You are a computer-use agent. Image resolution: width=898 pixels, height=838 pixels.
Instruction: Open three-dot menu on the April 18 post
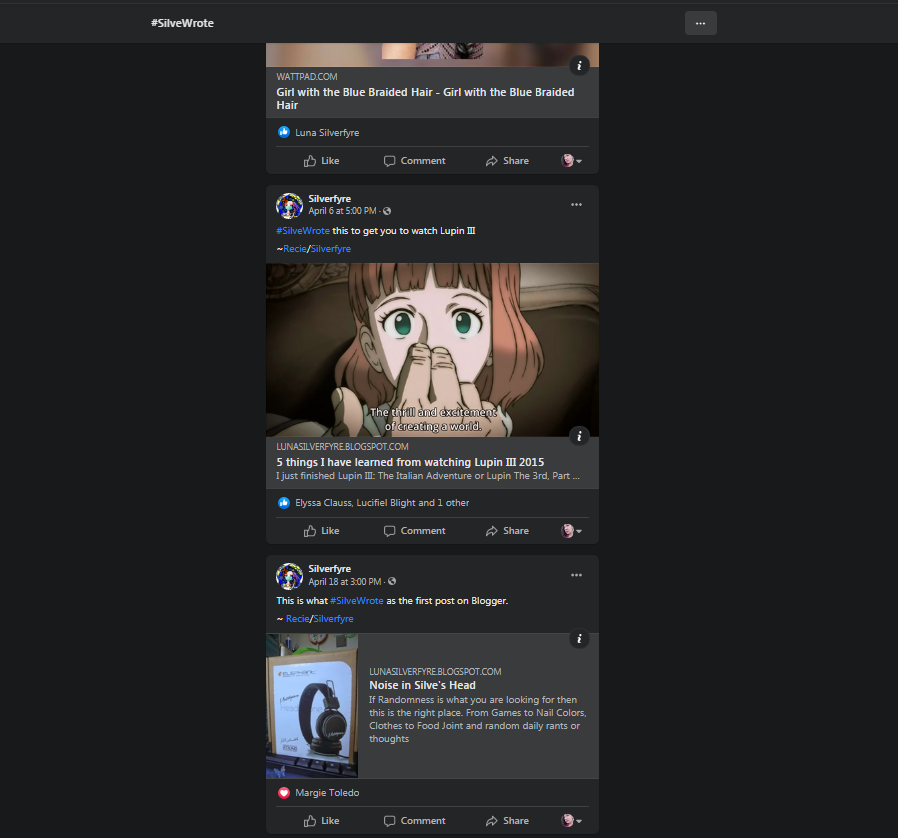click(576, 575)
